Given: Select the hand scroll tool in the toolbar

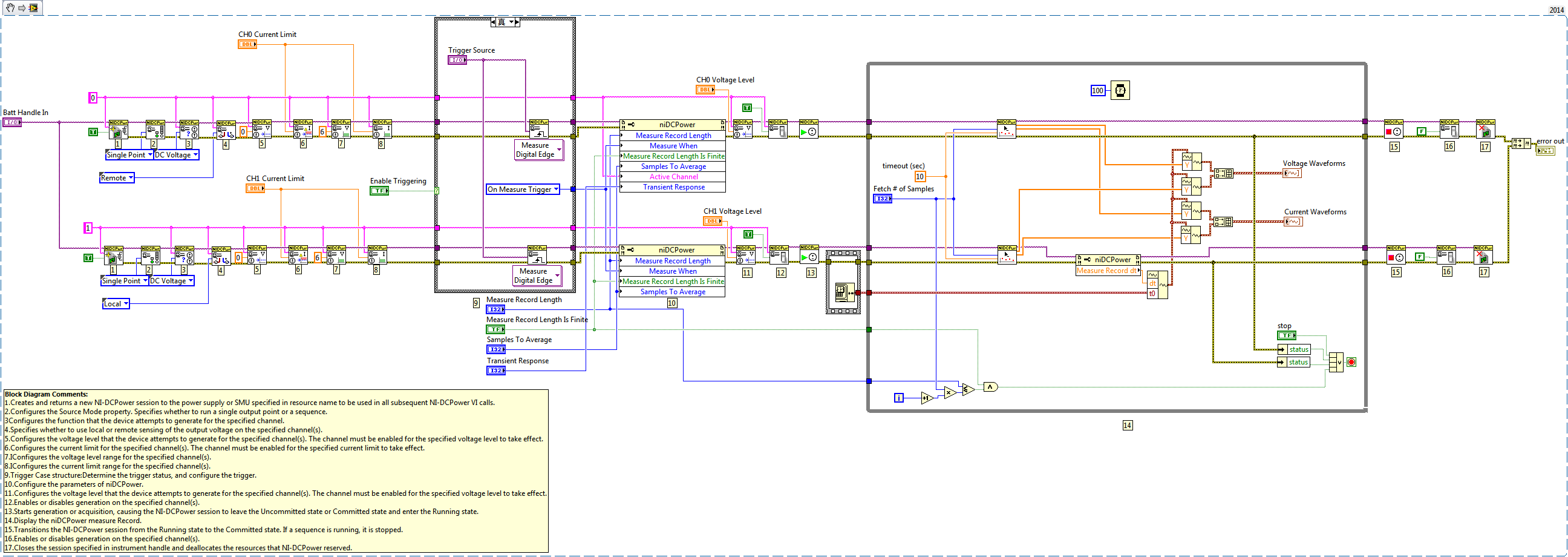Looking at the screenshot, I should [9, 8].
